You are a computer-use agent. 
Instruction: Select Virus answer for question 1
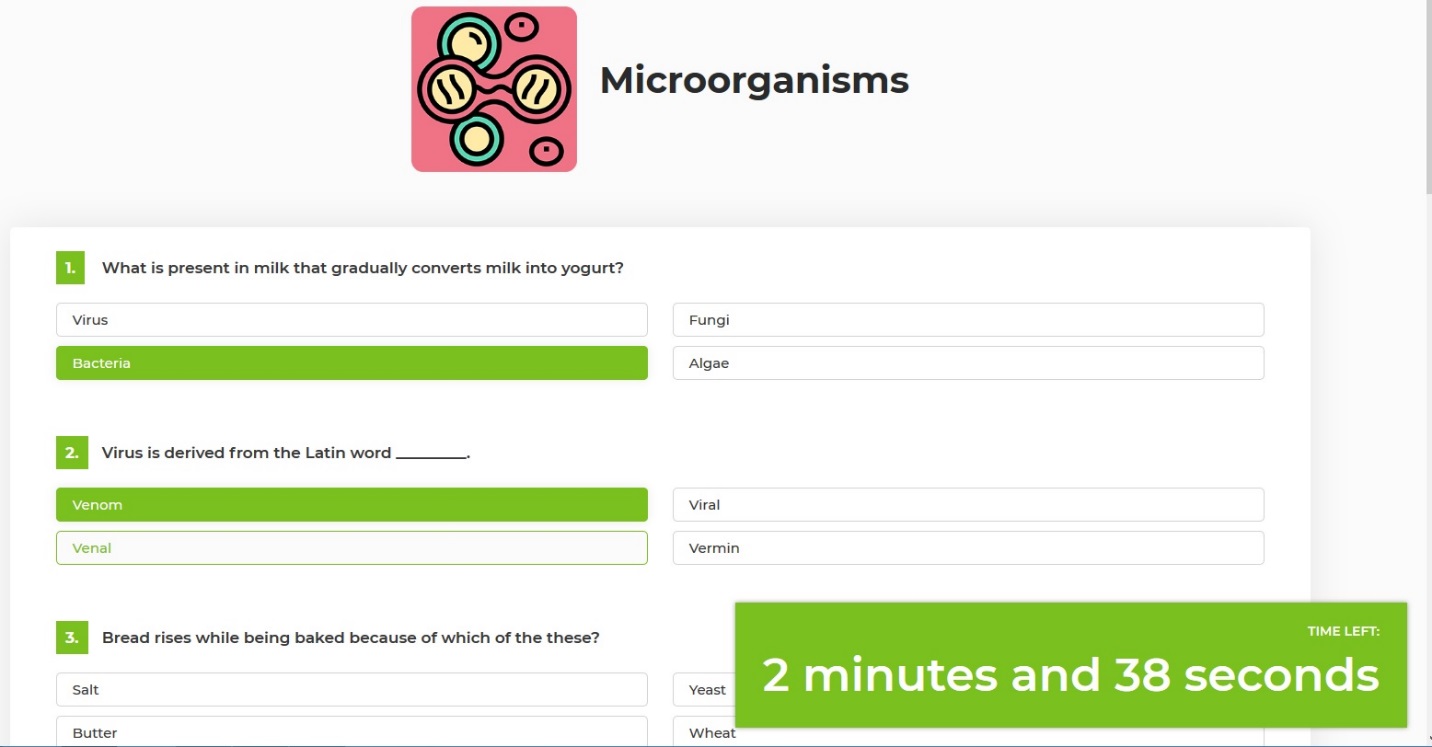(351, 320)
